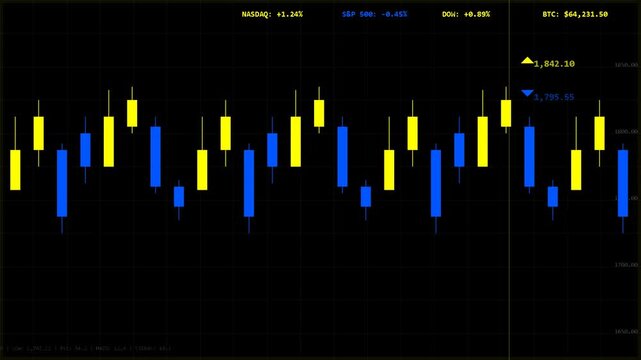Open the DOW +0.89% ticker
Screen dimensions: 641x360
(466, 14)
